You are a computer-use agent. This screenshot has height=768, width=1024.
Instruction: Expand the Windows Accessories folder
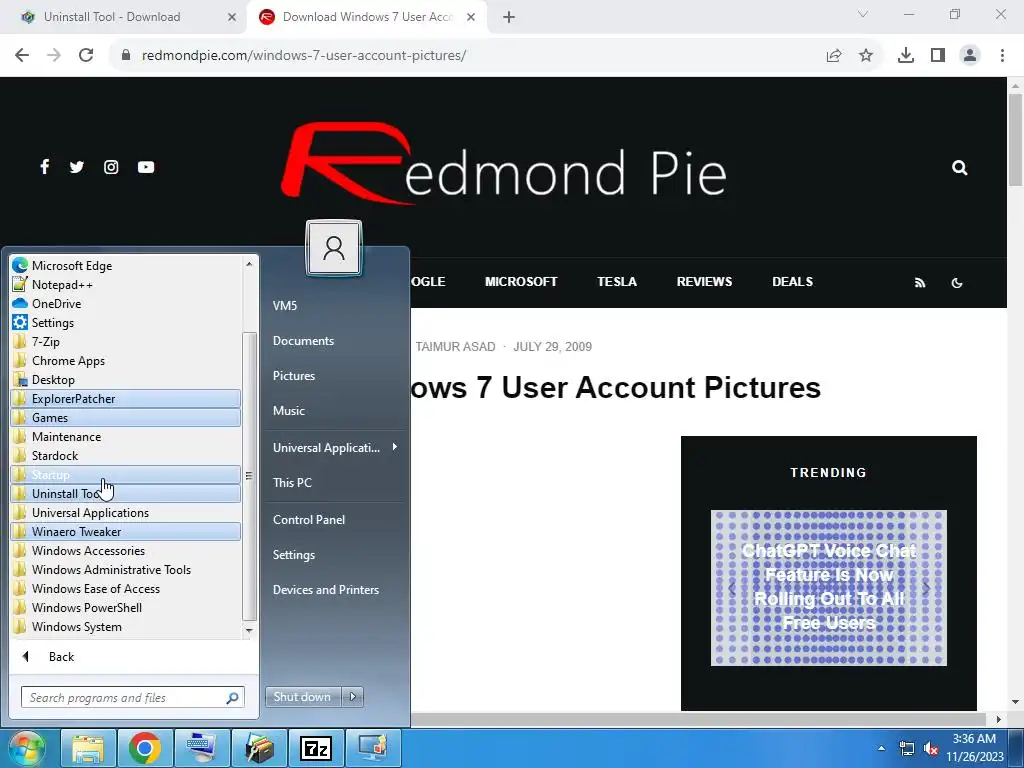(x=126, y=551)
